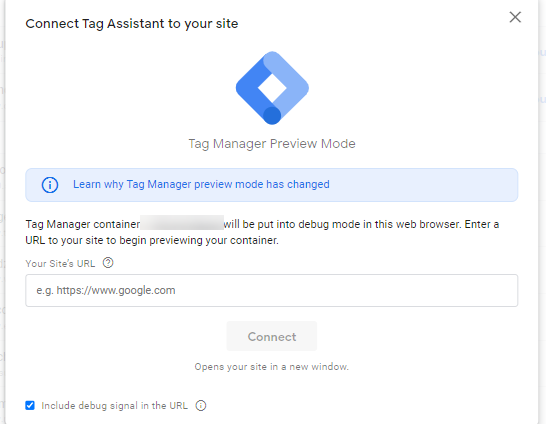Image resolution: width=546 pixels, height=424 pixels.
Task: Uncheck Include debug signal in the URL checkbox
Action: pos(30,406)
